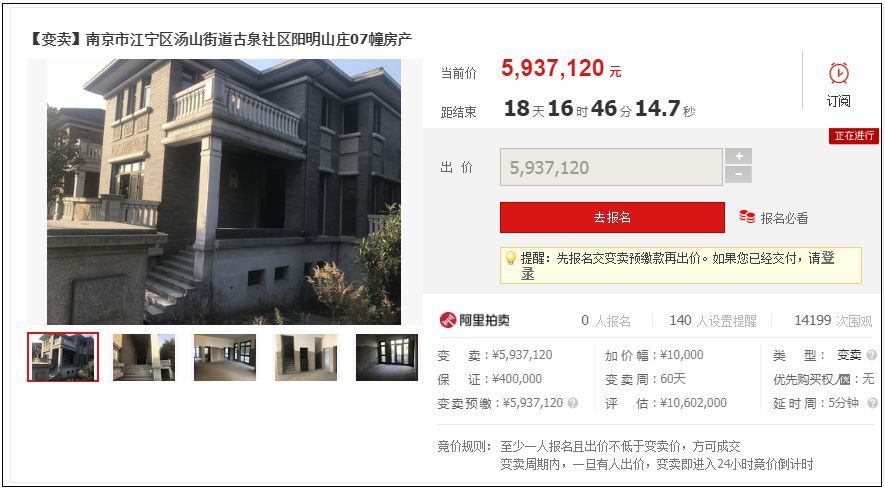885x489 pixels.
Task: Open help icon next to 类型 变卖
Action: (872, 356)
